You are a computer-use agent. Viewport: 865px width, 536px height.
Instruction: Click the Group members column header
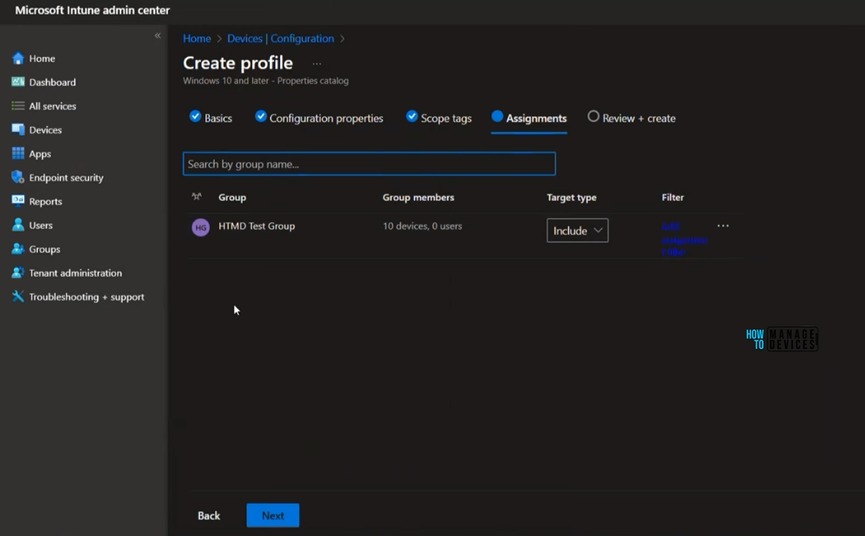(x=418, y=197)
